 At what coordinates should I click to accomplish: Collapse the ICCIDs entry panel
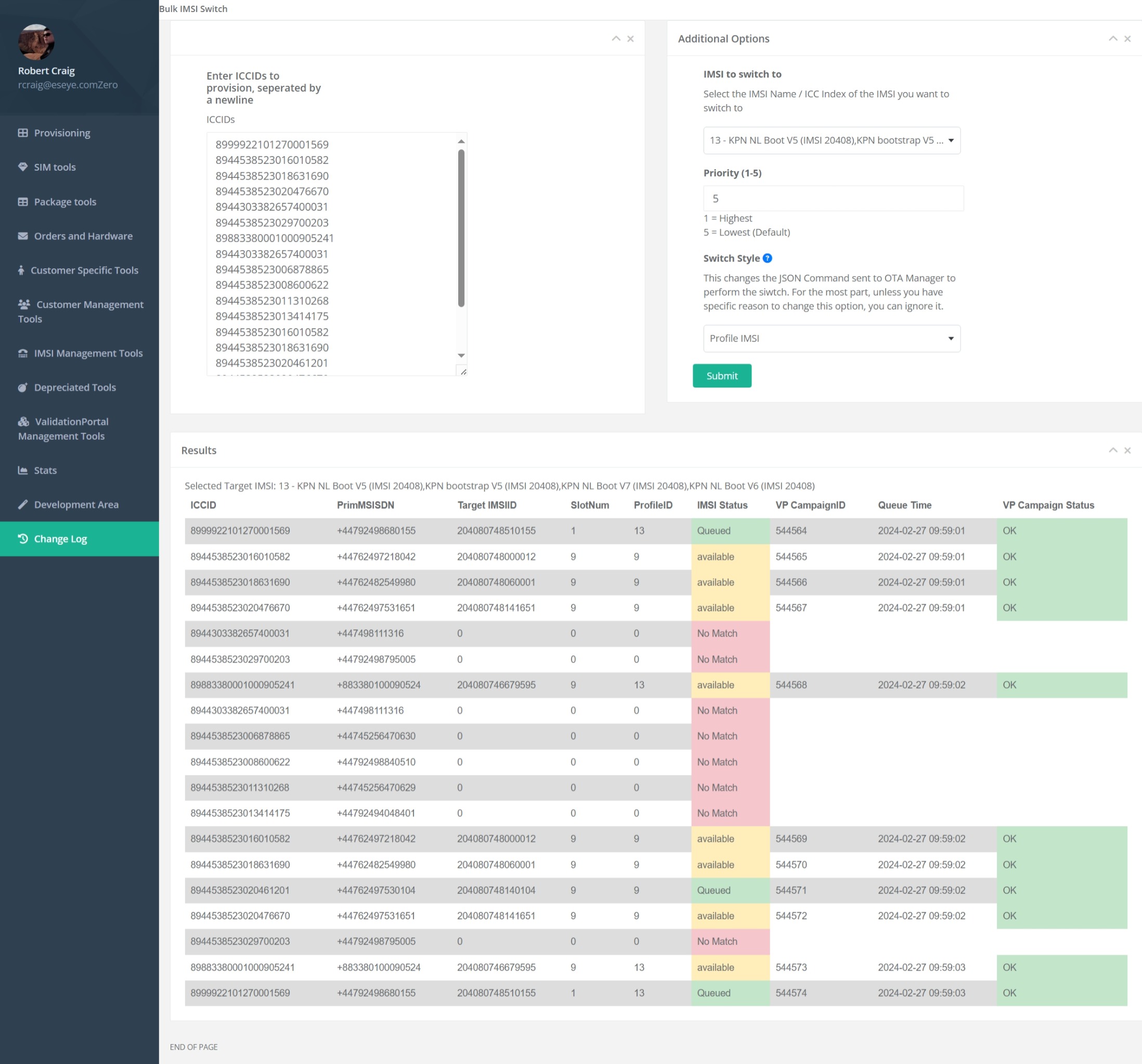click(x=616, y=38)
